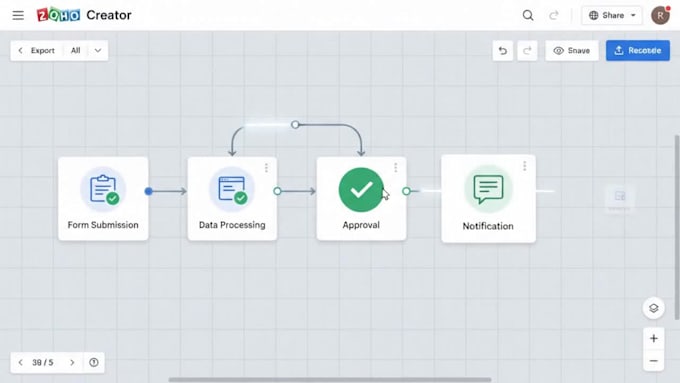The image size is (680, 383).
Task: Redo the canvas action in toolbar
Action: click(527, 51)
